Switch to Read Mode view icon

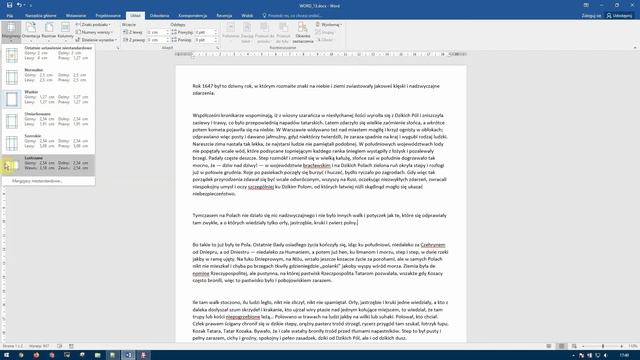coord(549,346)
